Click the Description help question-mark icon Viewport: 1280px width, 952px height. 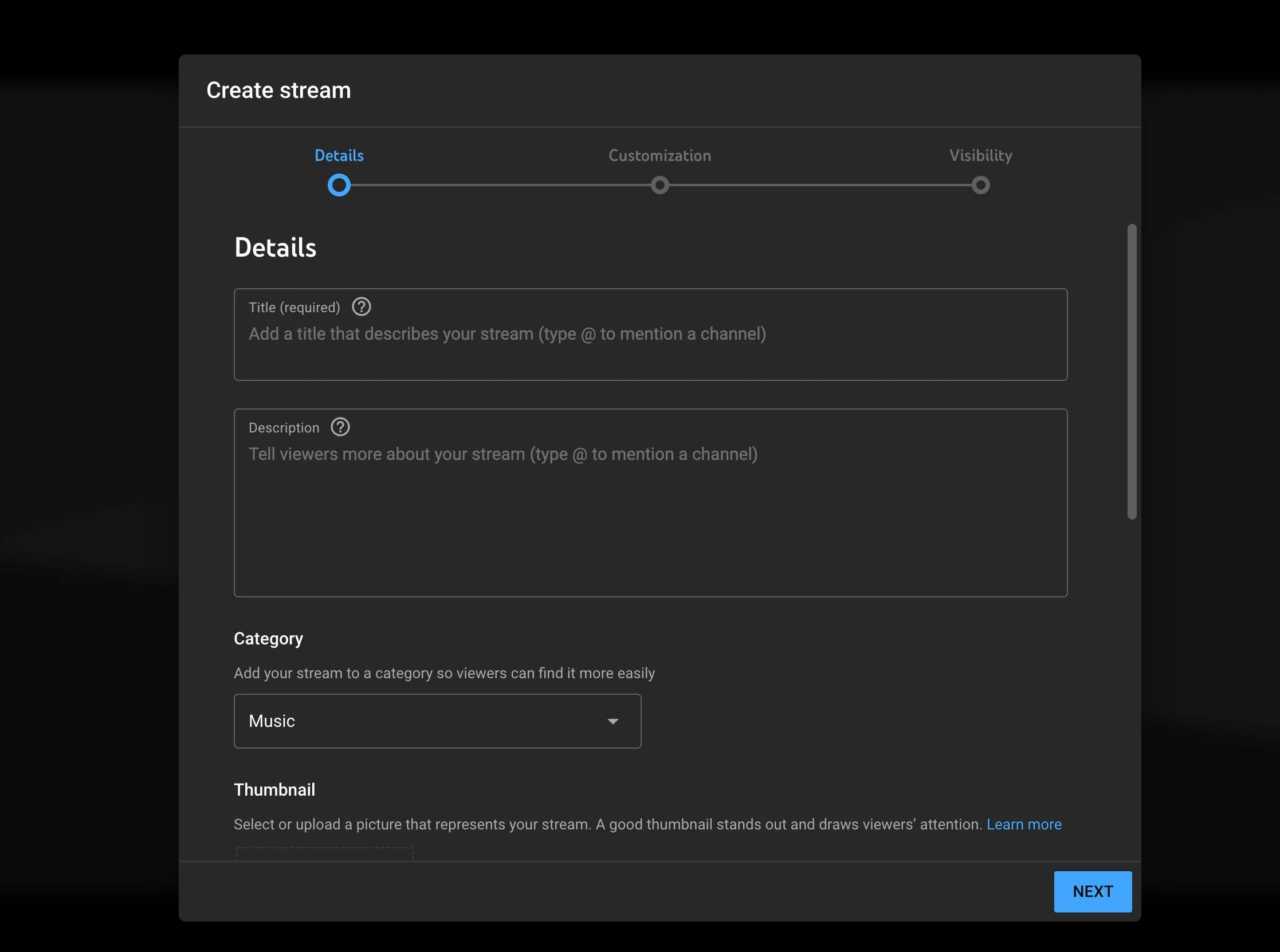[x=340, y=427]
